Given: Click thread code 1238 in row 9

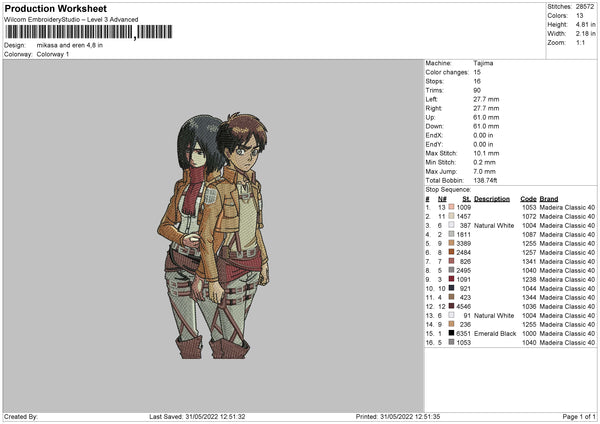Looking at the screenshot, I should [x=529, y=280].
